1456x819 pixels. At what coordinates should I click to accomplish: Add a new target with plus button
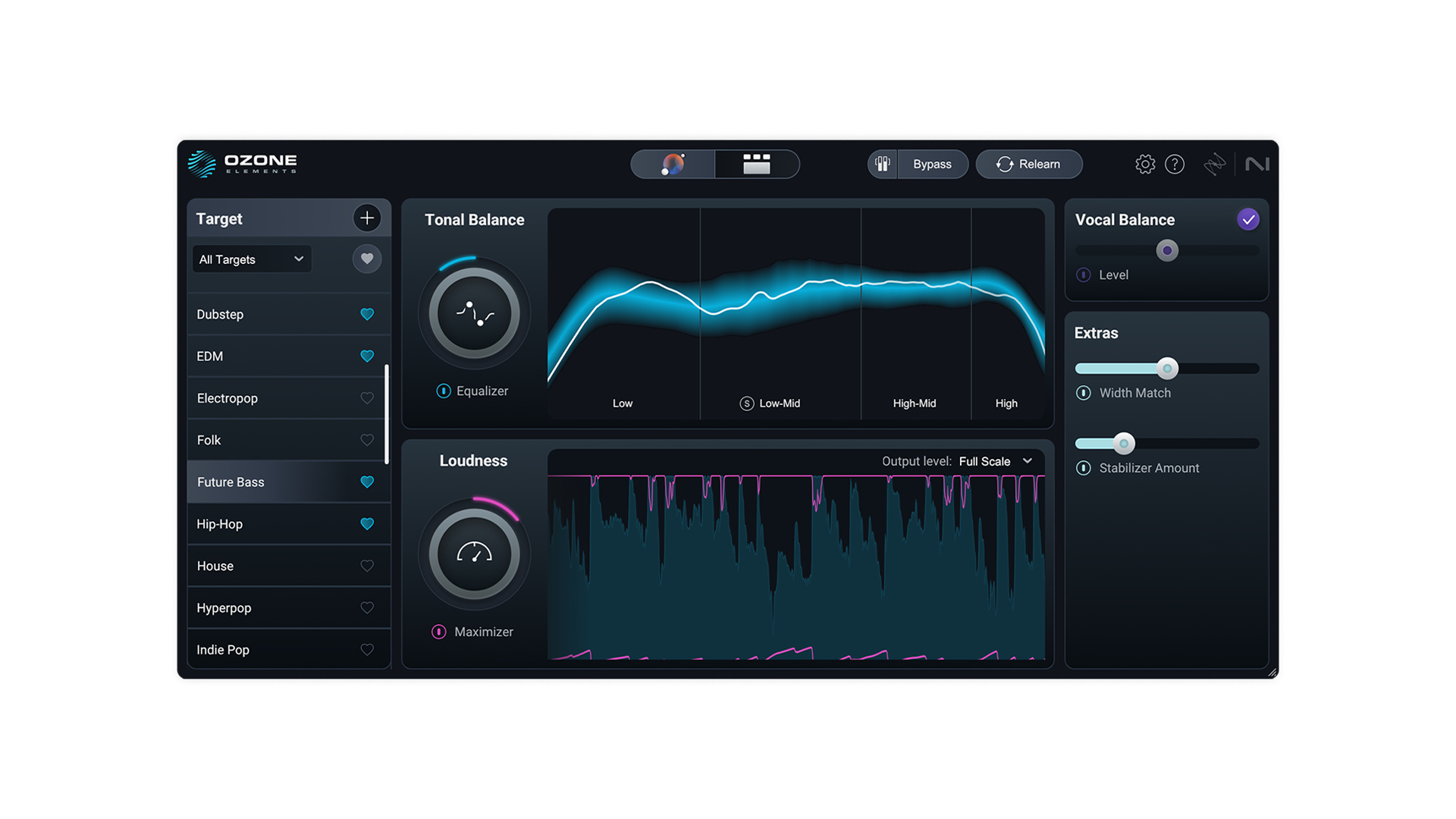pos(367,218)
